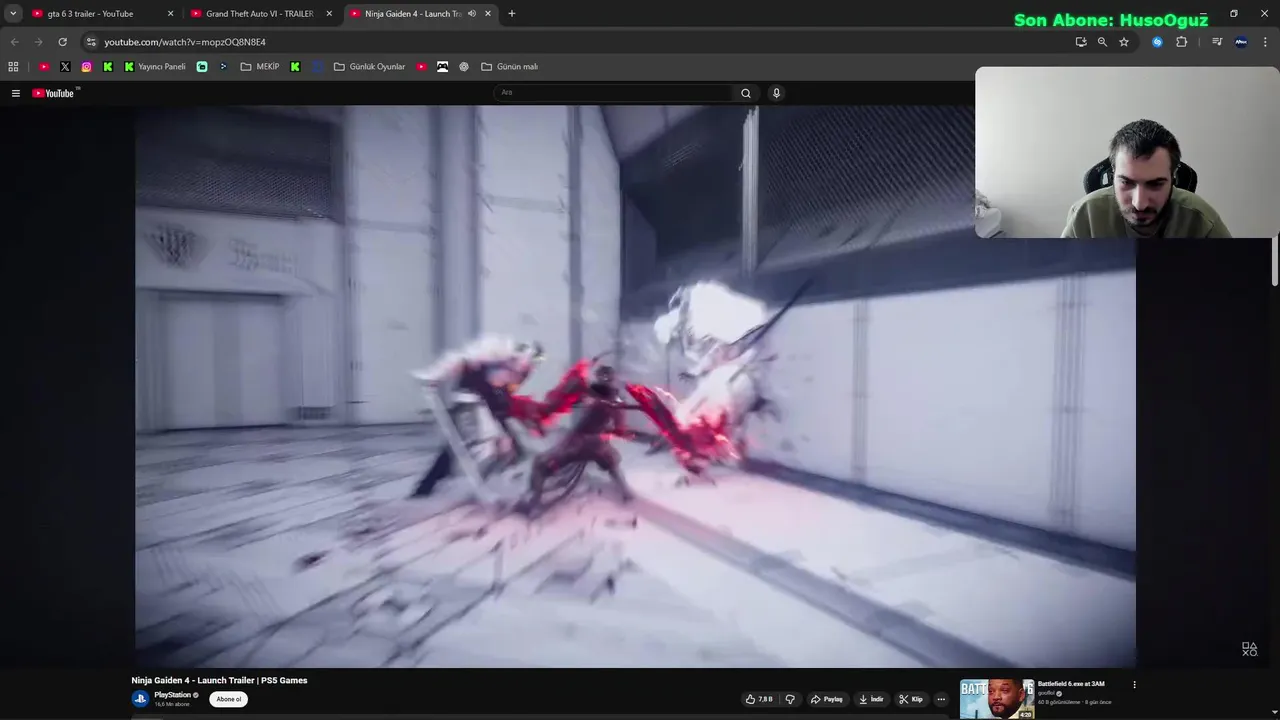This screenshot has height=720, width=1280.
Task: Dislike the Ninja Gaiden video
Action: click(790, 699)
